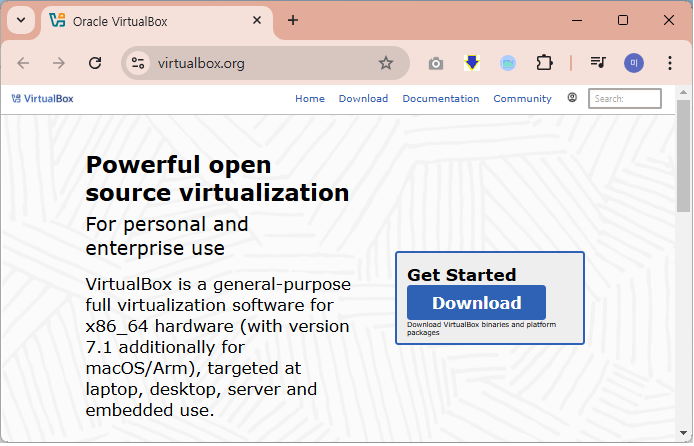Screen dimensions: 694x446
Task: Close the Chrome window
Action: coord(669,20)
